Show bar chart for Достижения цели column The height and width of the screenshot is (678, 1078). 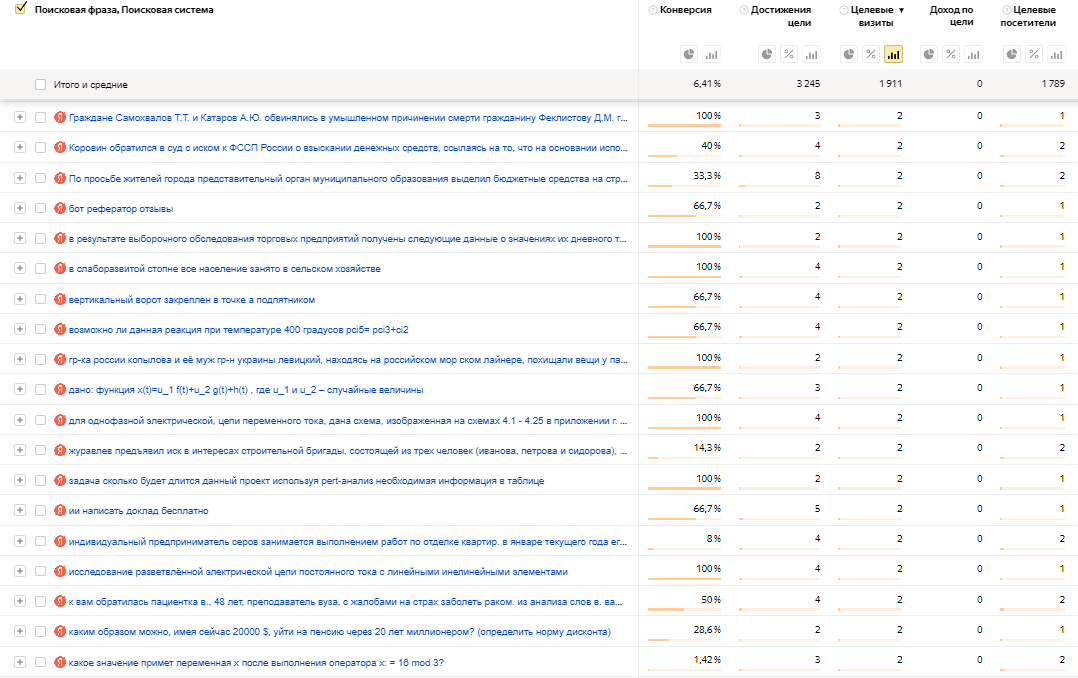click(811, 54)
